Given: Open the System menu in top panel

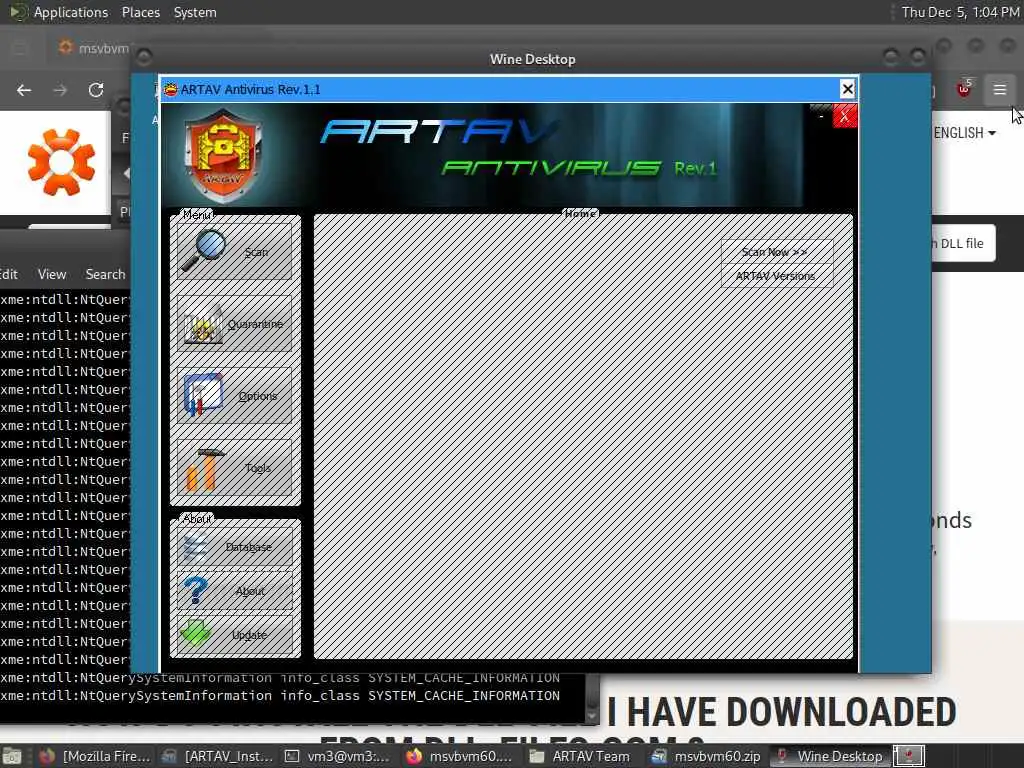Looking at the screenshot, I should pos(195,12).
